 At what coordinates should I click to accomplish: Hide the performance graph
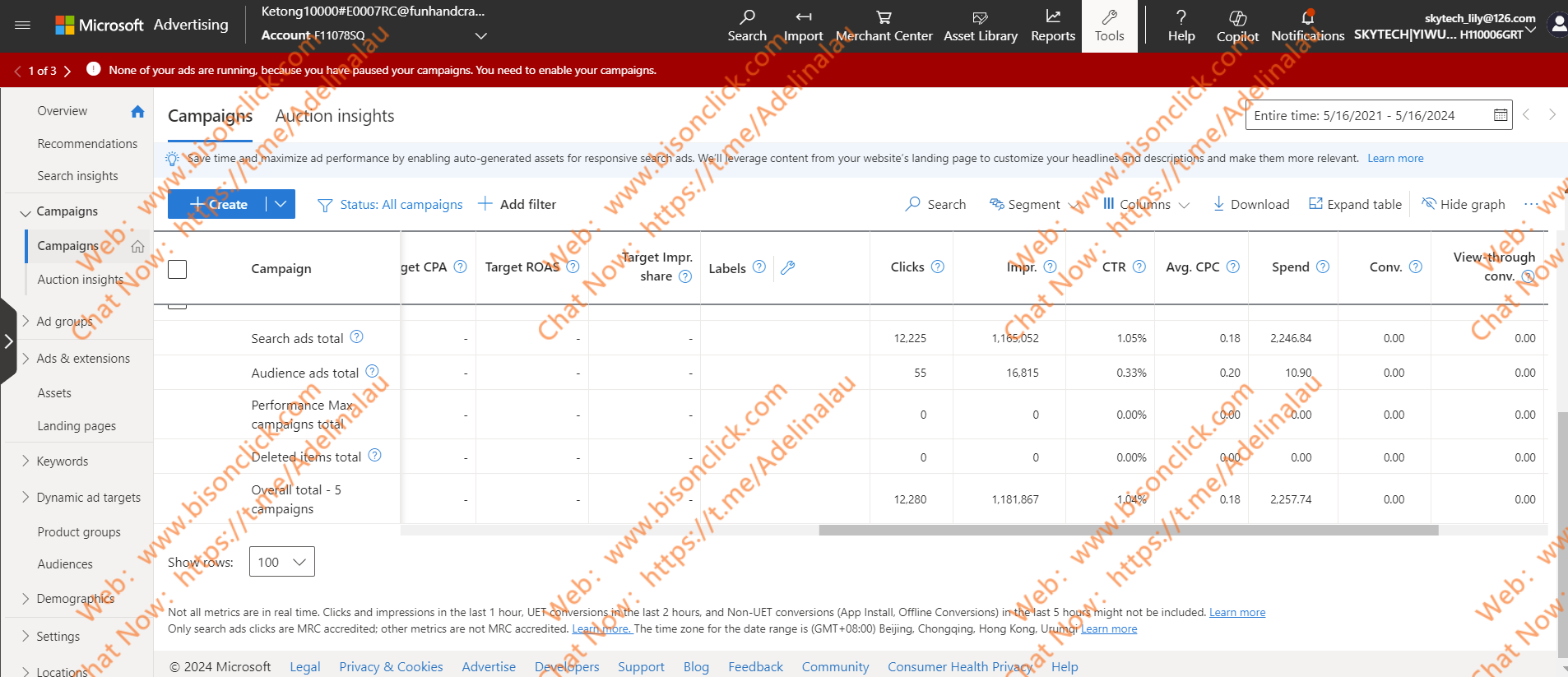[x=1464, y=204]
